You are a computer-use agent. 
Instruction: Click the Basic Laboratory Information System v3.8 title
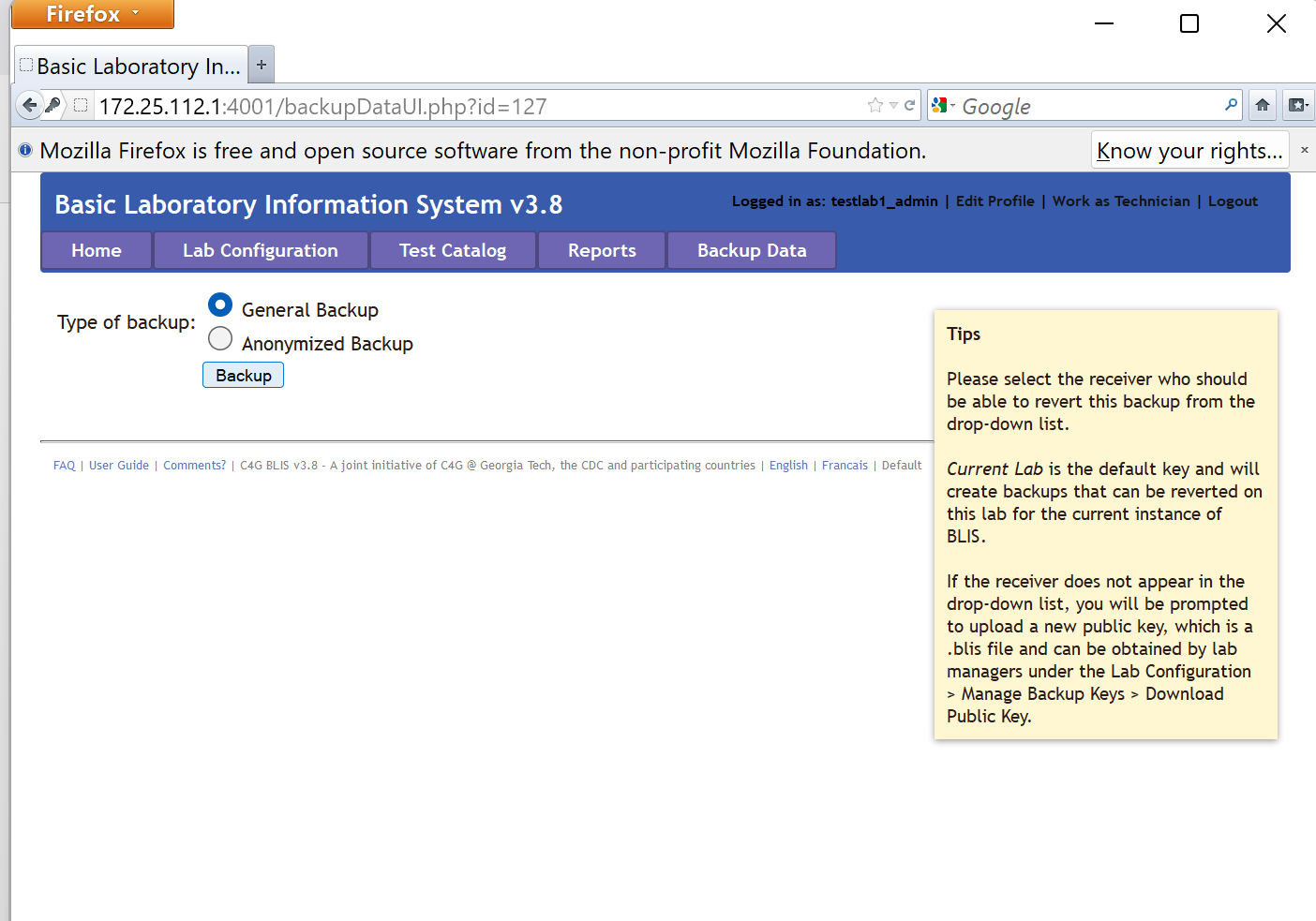click(x=308, y=204)
